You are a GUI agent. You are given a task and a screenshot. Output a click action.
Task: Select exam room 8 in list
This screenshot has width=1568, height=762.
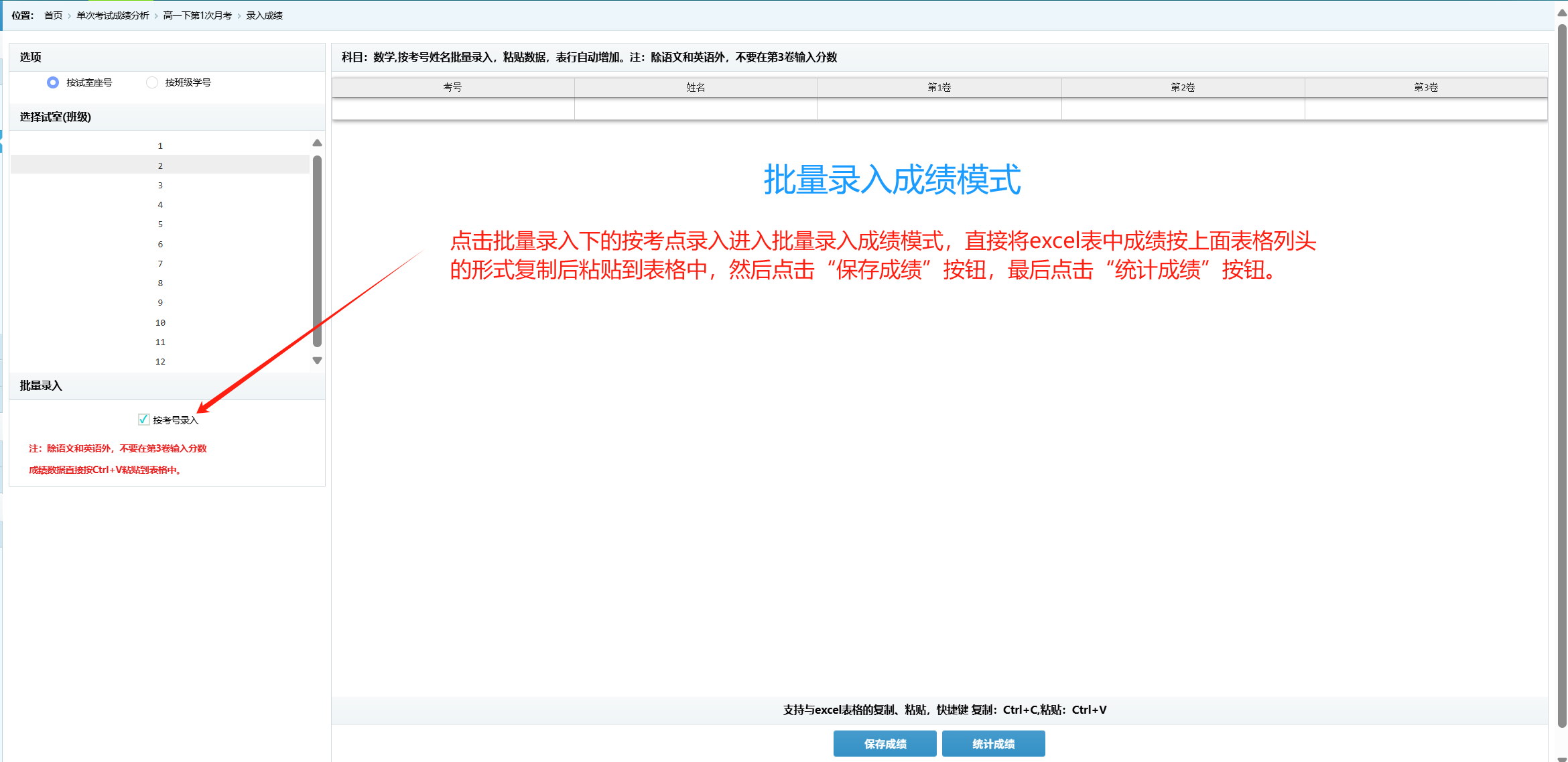160,283
